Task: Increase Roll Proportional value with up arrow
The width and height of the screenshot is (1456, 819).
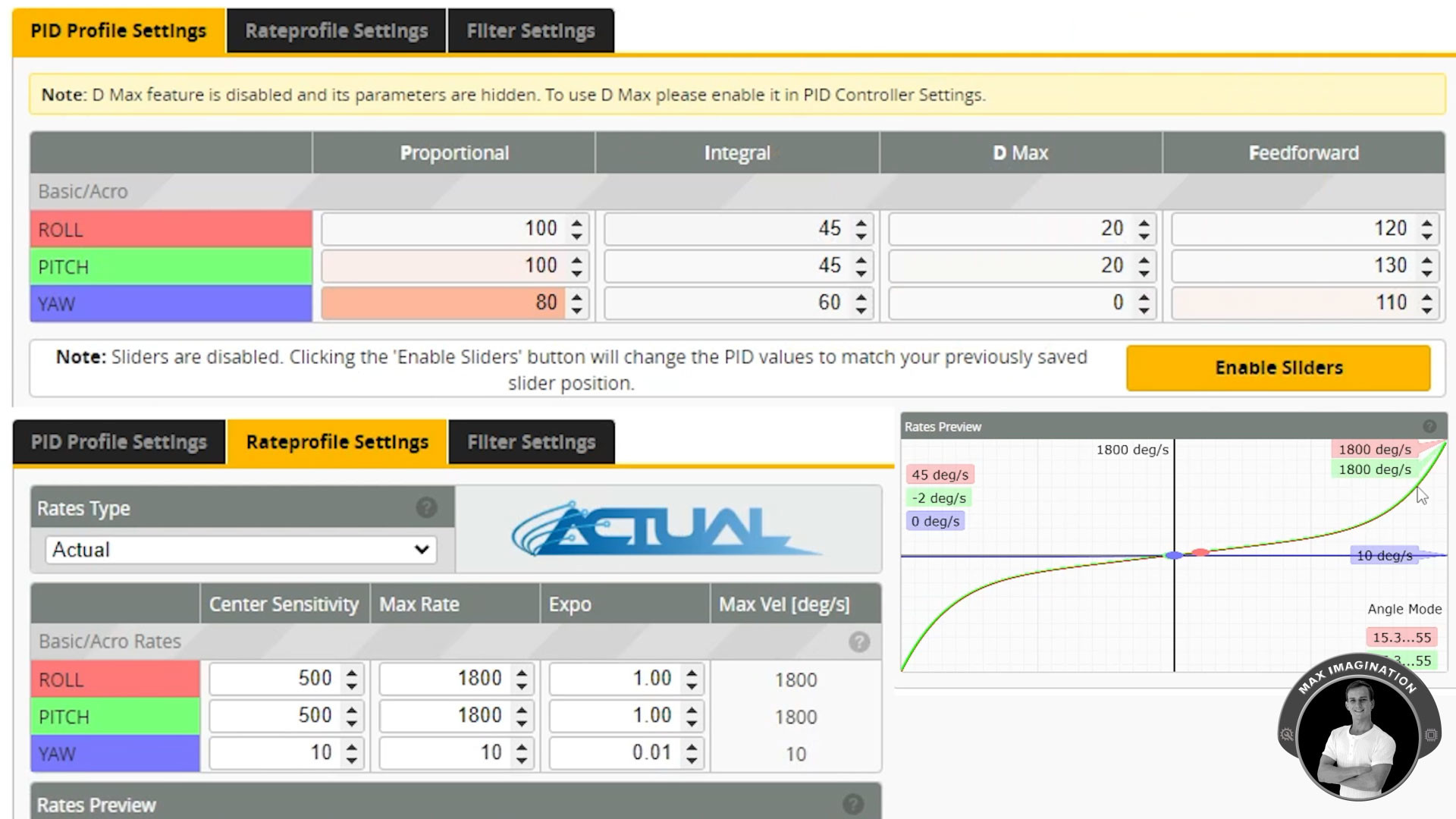Action: click(577, 222)
